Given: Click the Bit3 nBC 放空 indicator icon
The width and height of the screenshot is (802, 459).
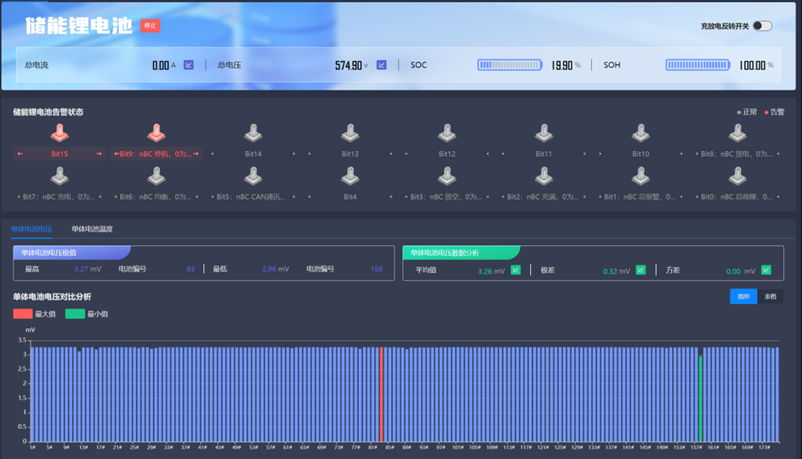Looking at the screenshot, I should coord(447,177).
